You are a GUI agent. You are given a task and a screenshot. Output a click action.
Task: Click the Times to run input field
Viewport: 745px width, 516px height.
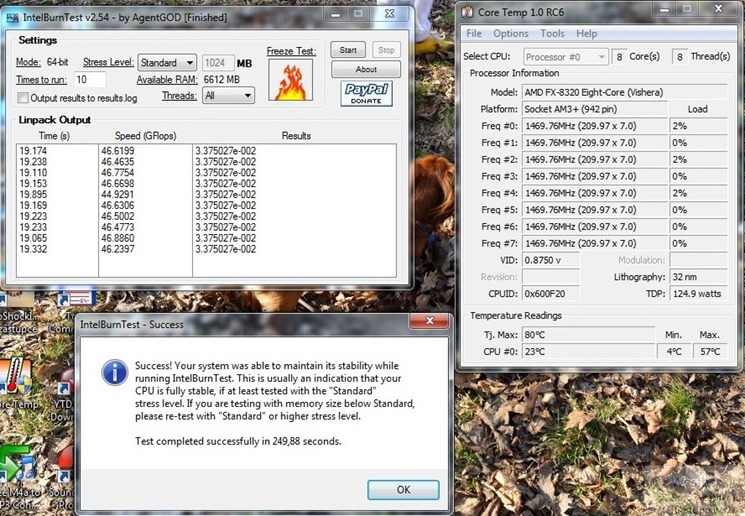(89, 79)
